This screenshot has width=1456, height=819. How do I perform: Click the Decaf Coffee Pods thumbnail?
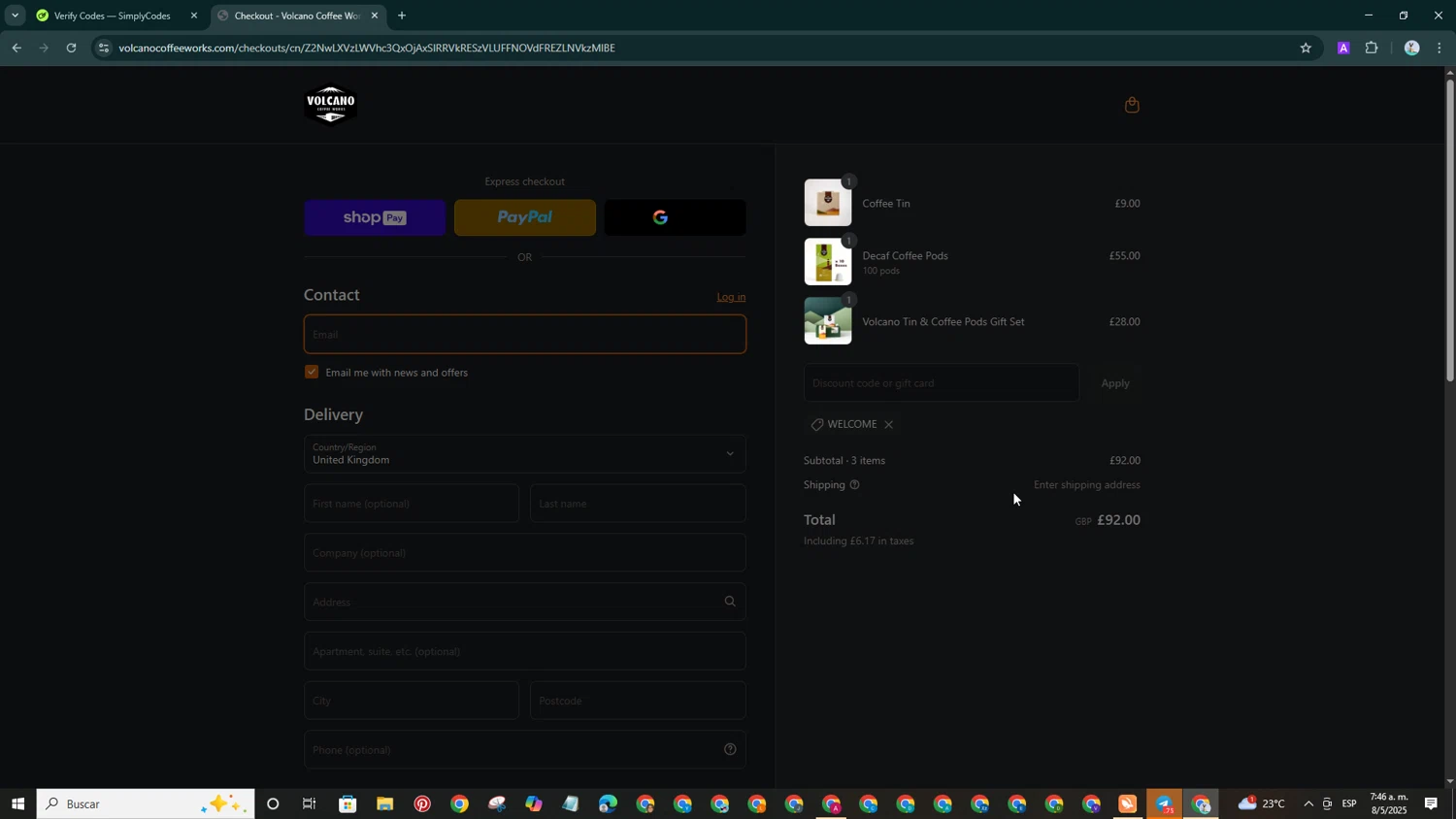[x=828, y=262]
